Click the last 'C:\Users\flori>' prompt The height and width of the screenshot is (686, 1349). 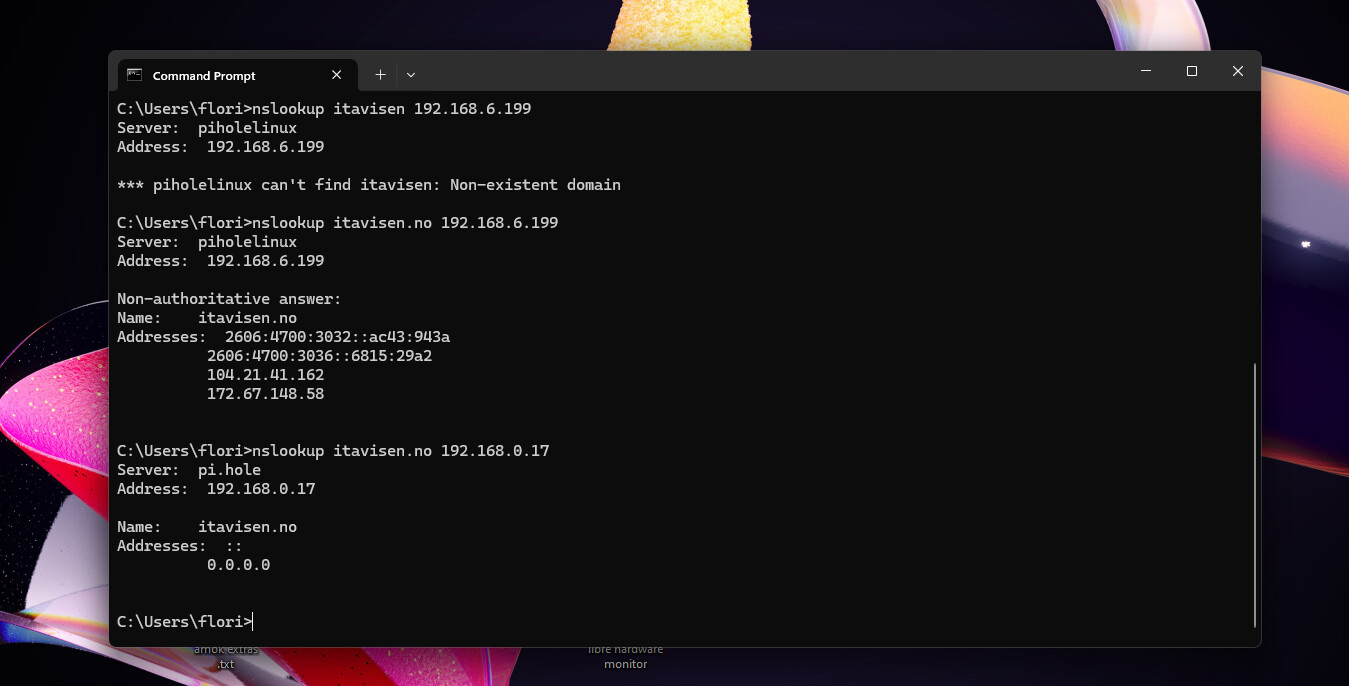pyautogui.click(x=184, y=622)
